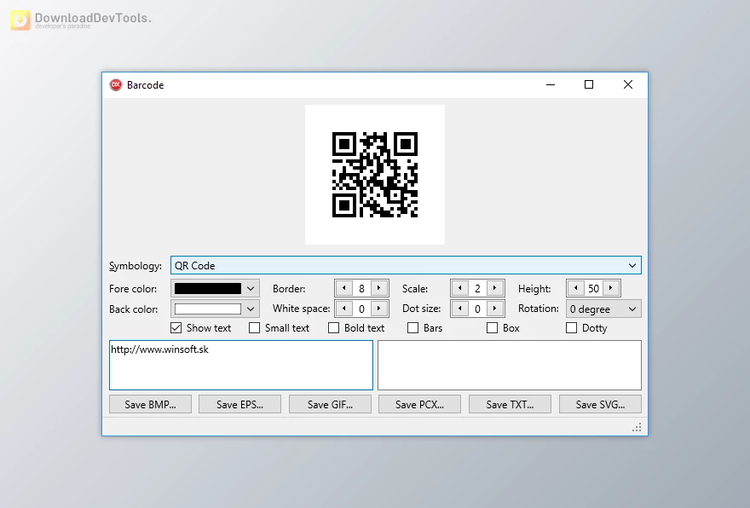
Task: Toggle the Bars checkbox
Action: (x=413, y=328)
